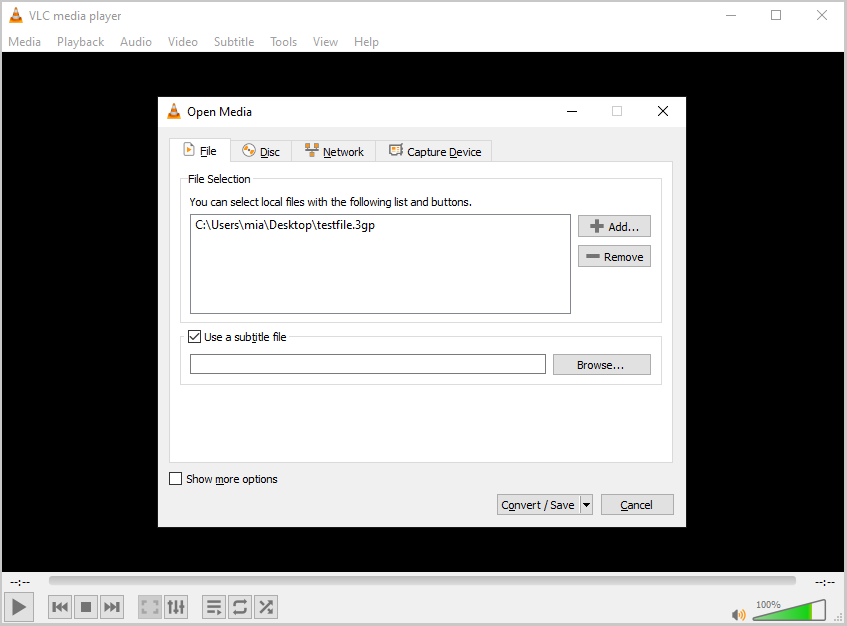Open the Video menu
The width and height of the screenshot is (847, 626).
click(183, 42)
